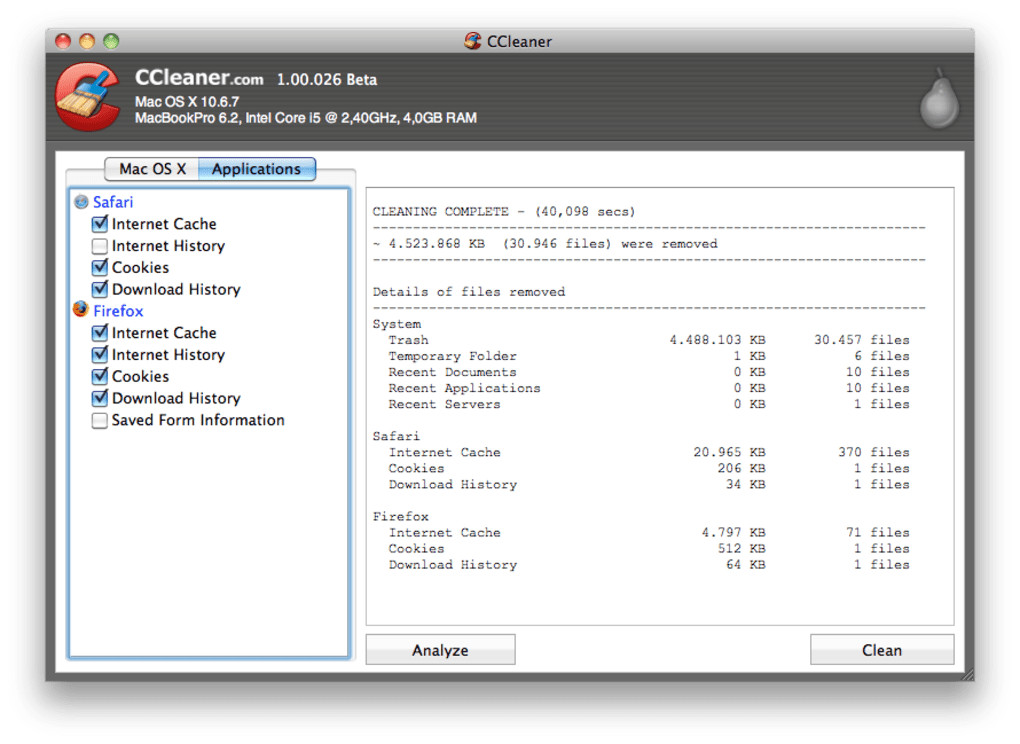Select the Safari group heading
Viewport: 1020px width, 744px height.
click(x=113, y=202)
